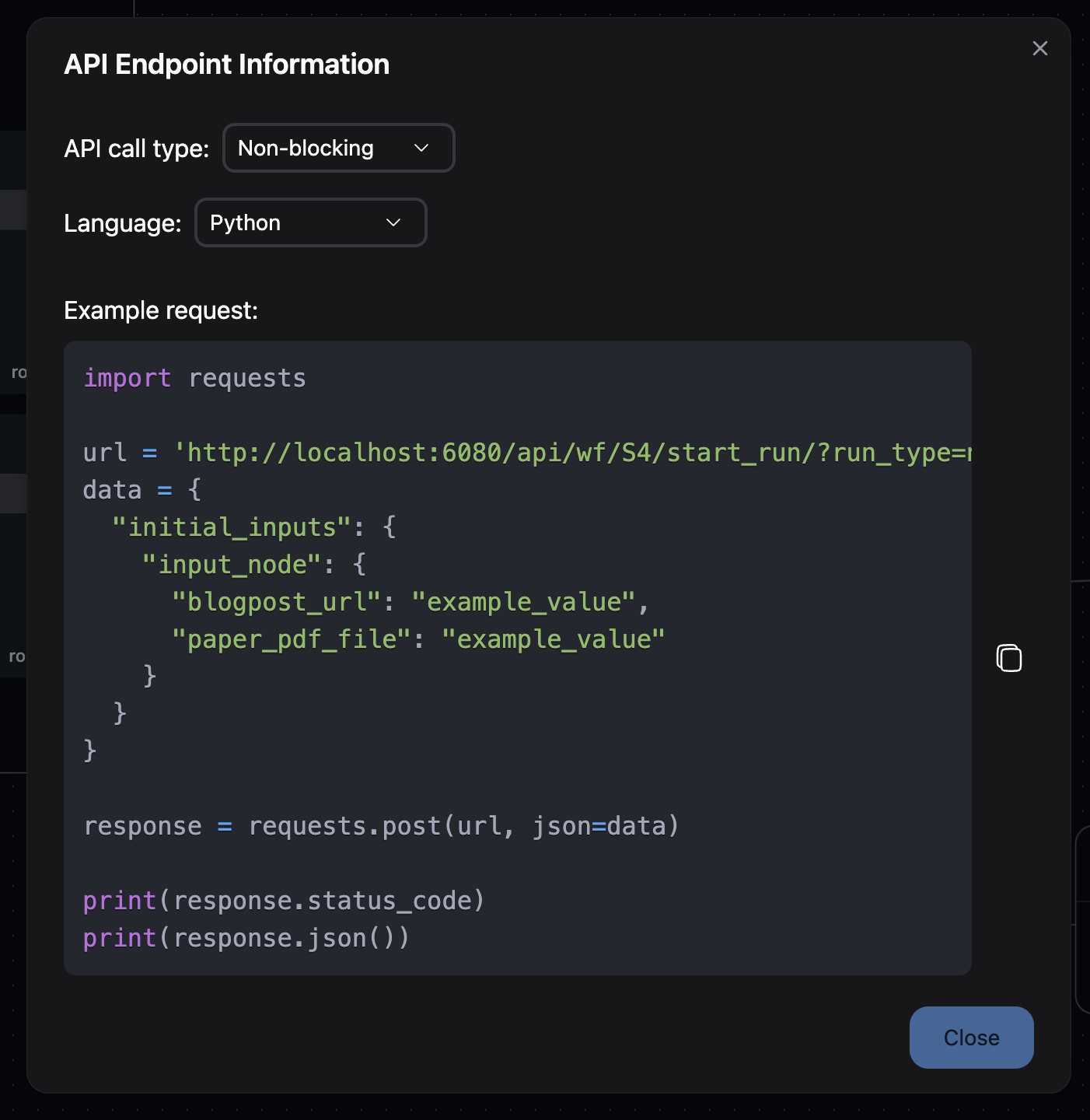This screenshot has width=1090, height=1120.
Task: Click the "blogpost_url" line in code
Action: click(x=410, y=602)
